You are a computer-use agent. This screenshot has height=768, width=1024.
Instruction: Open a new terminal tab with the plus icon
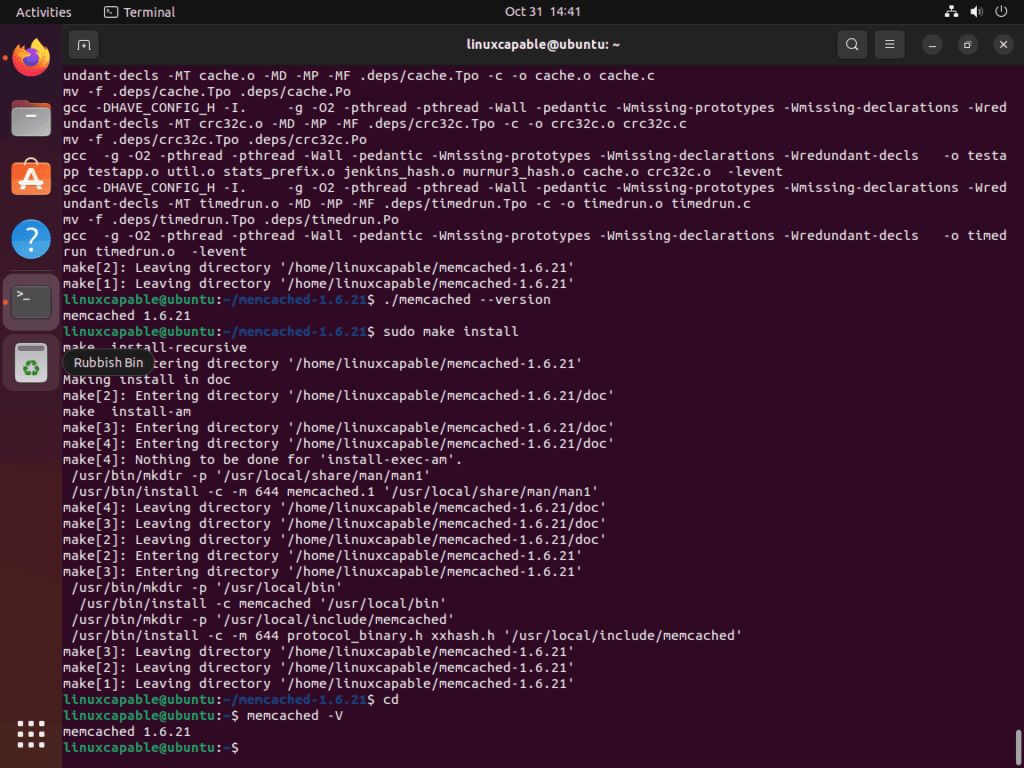[83, 45]
